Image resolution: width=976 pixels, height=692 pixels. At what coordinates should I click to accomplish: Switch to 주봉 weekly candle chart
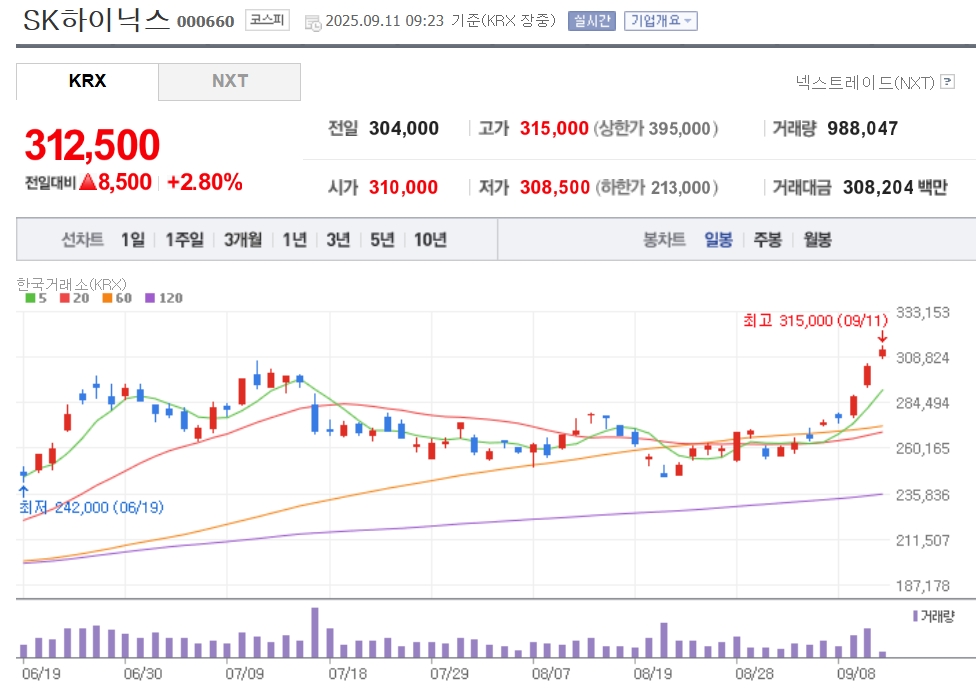click(x=767, y=240)
